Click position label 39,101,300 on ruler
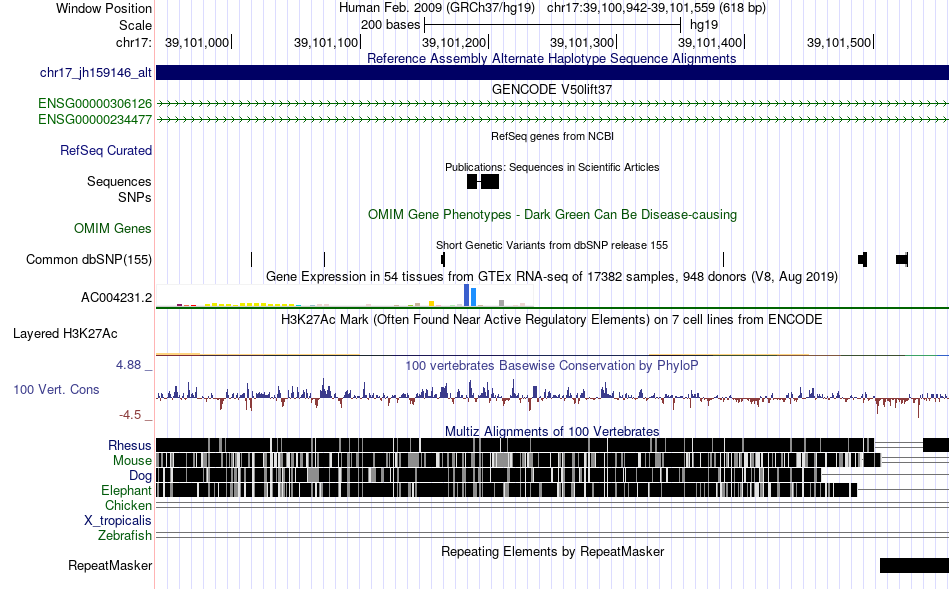 [582, 42]
